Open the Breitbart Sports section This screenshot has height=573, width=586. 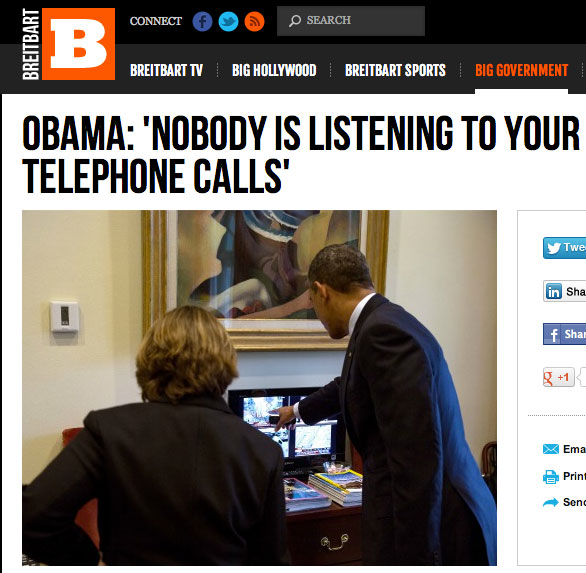coord(395,70)
